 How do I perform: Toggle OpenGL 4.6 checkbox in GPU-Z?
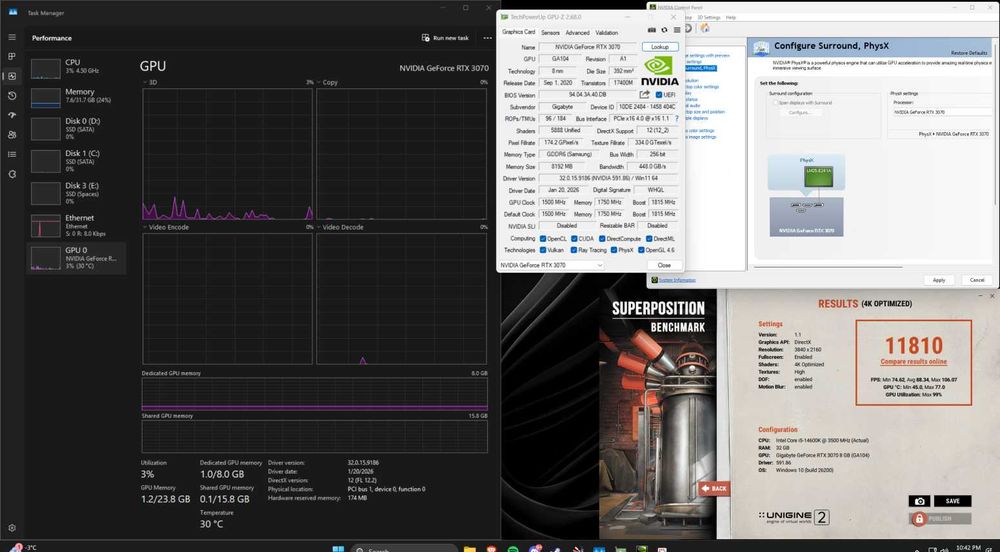[x=641, y=250]
